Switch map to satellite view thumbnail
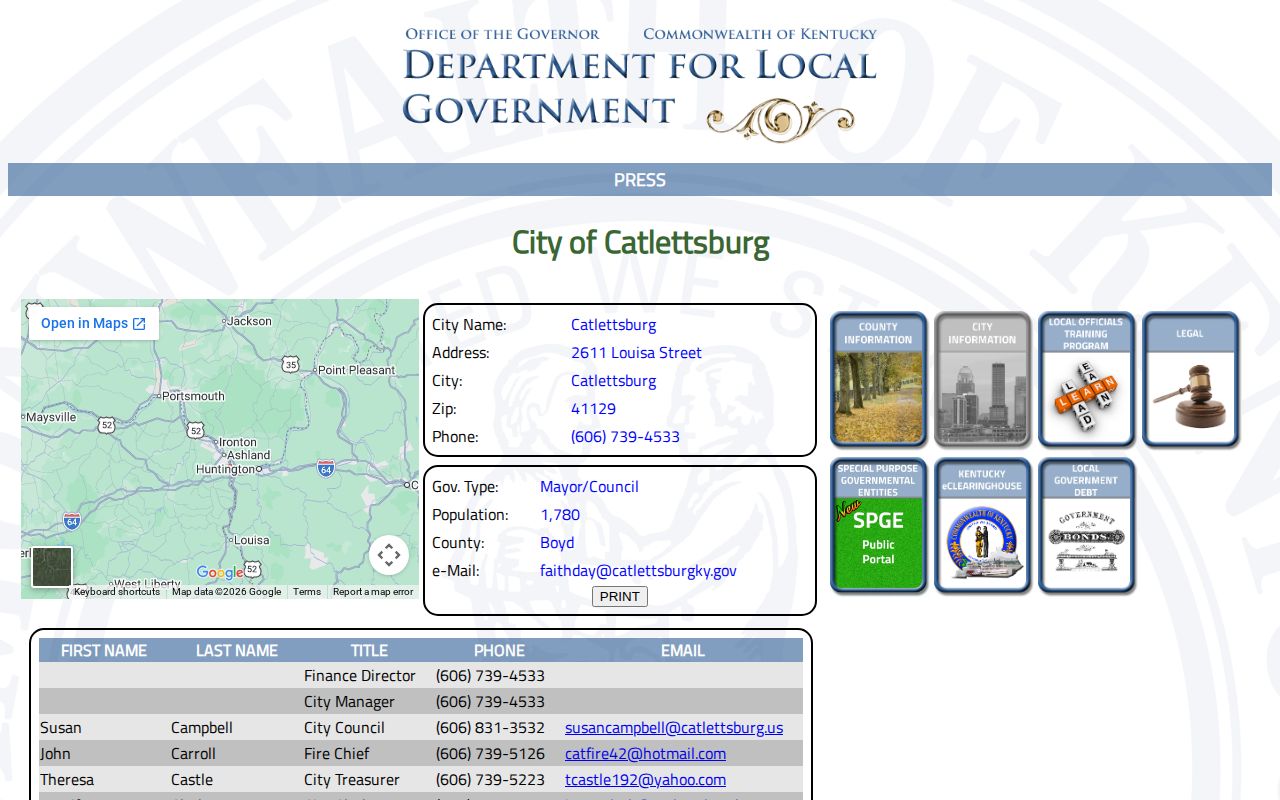This screenshot has height=800, width=1280. [x=52, y=567]
